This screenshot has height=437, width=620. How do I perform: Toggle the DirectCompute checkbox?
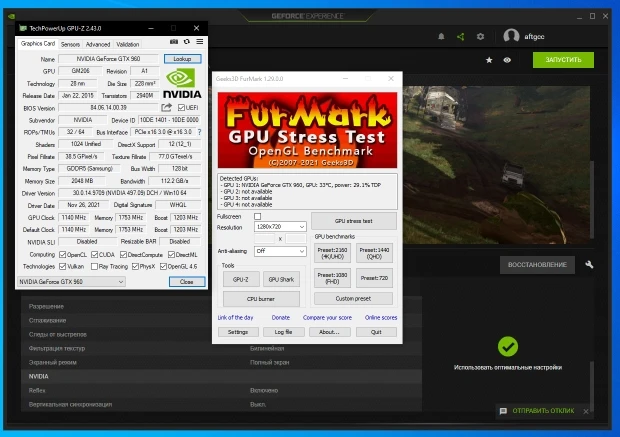point(123,254)
